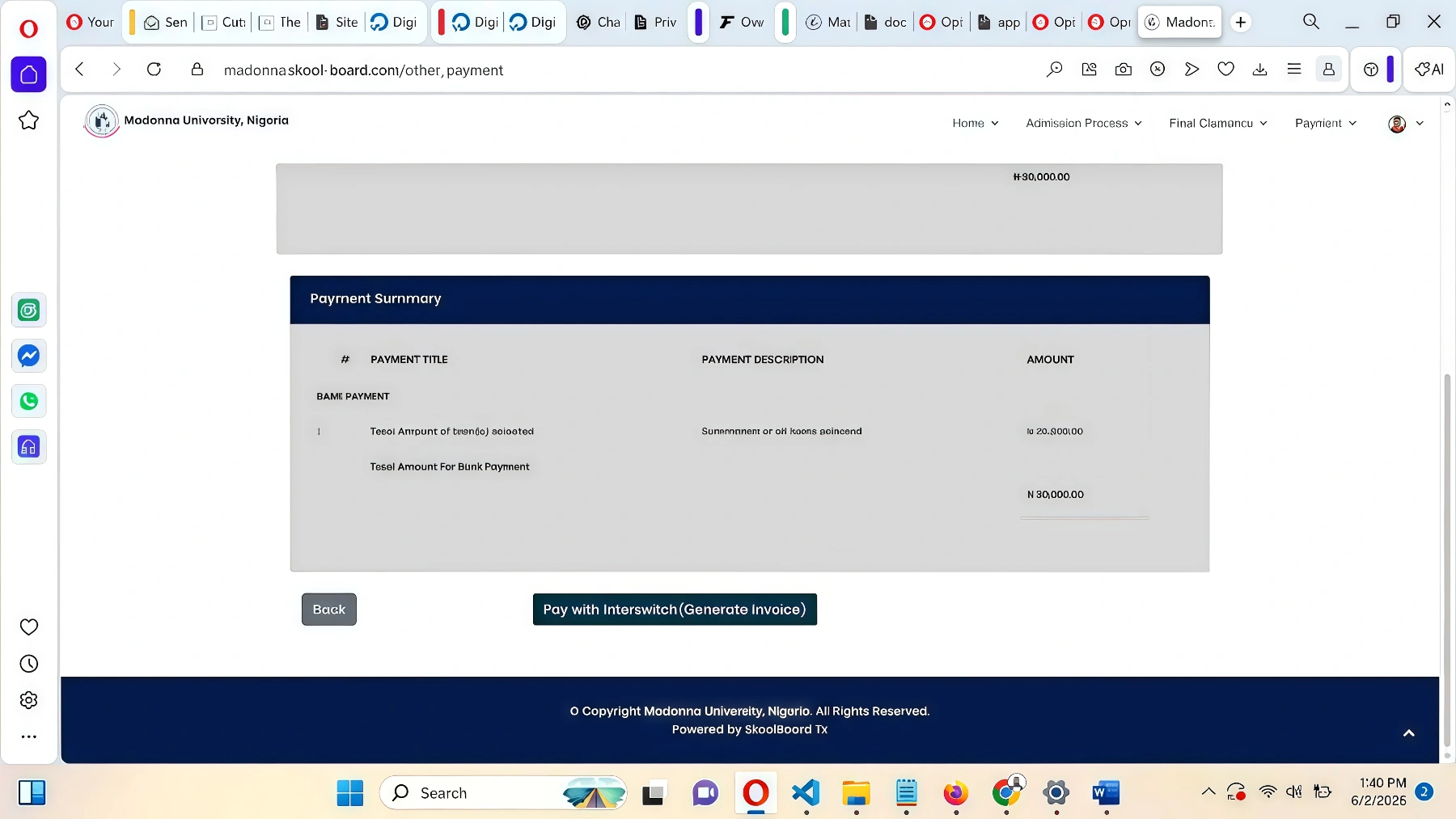Switch to 'Priv' tab
This screenshot has height=819, width=1456.
click(656, 22)
